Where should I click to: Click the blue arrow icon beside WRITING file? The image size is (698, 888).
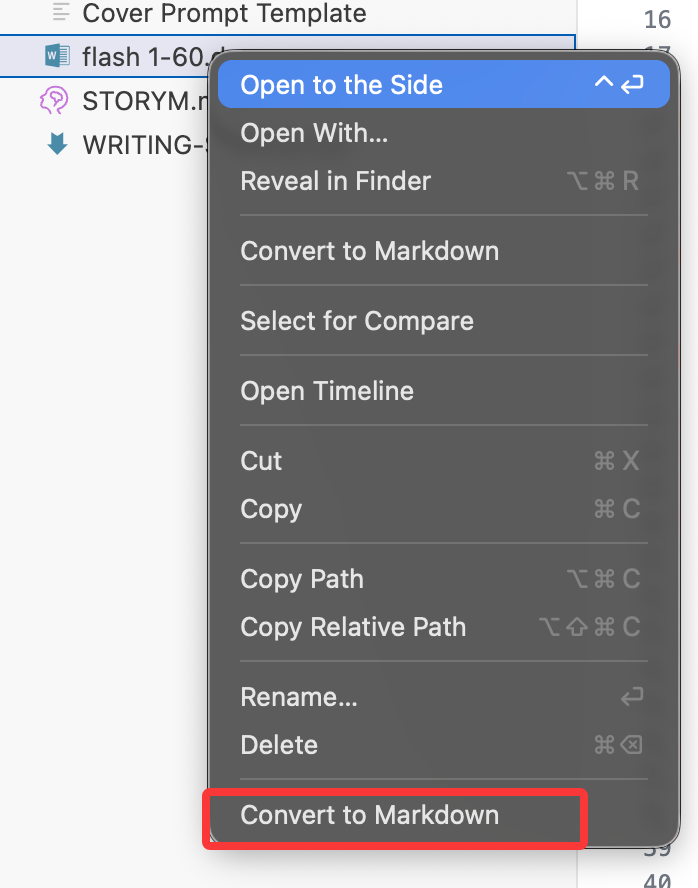tap(57, 144)
